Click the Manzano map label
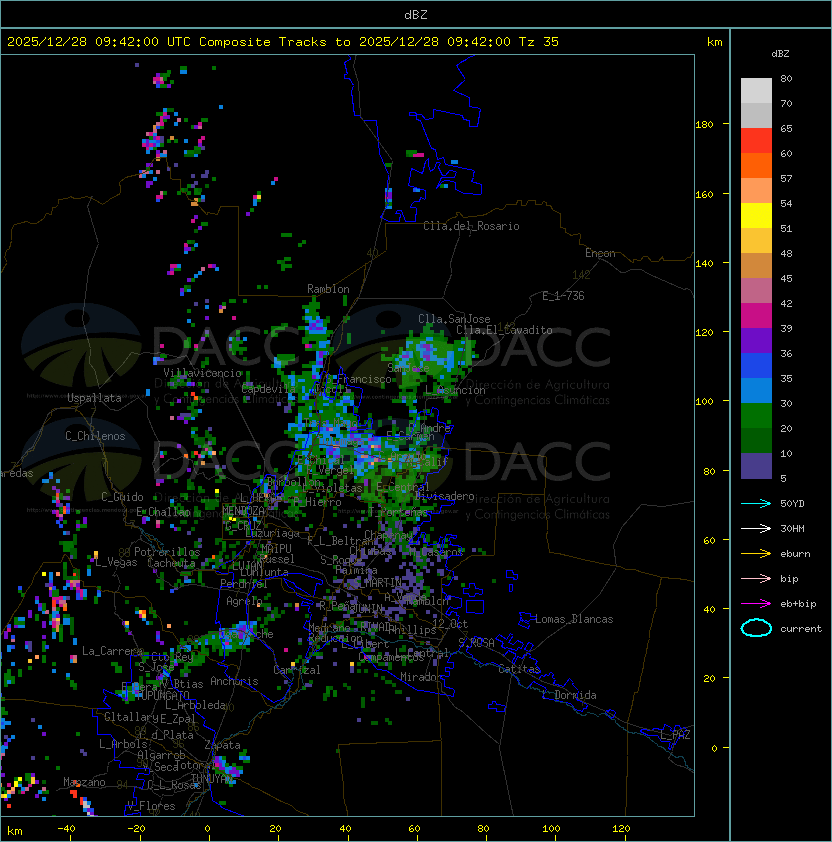Image resolution: width=832 pixels, height=842 pixels. pyautogui.click(x=84, y=782)
